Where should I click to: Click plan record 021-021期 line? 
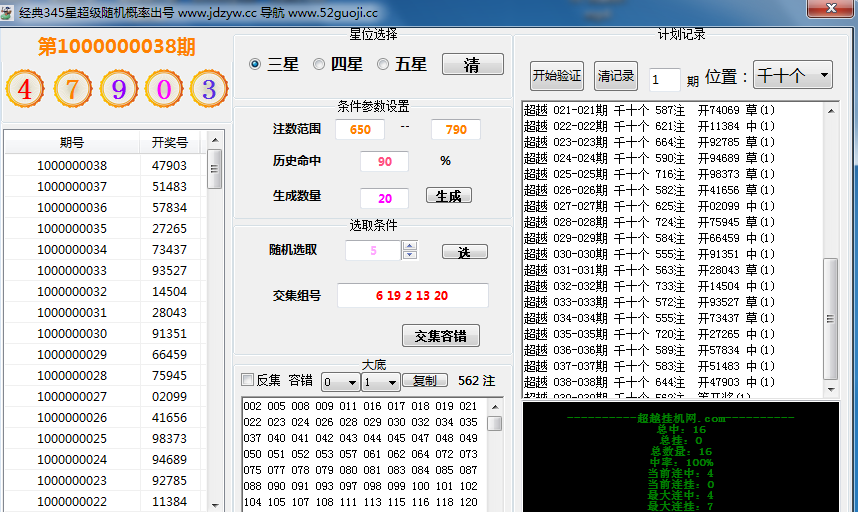coord(650,110)
